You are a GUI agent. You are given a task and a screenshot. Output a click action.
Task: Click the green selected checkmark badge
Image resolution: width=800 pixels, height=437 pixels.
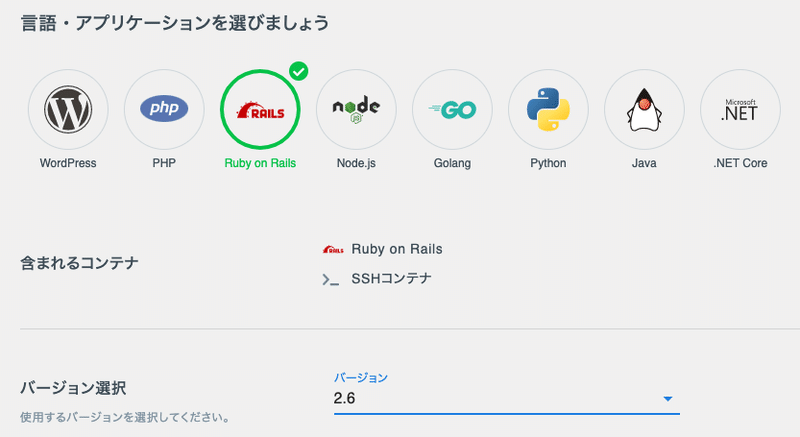click(x=298, y=72)
